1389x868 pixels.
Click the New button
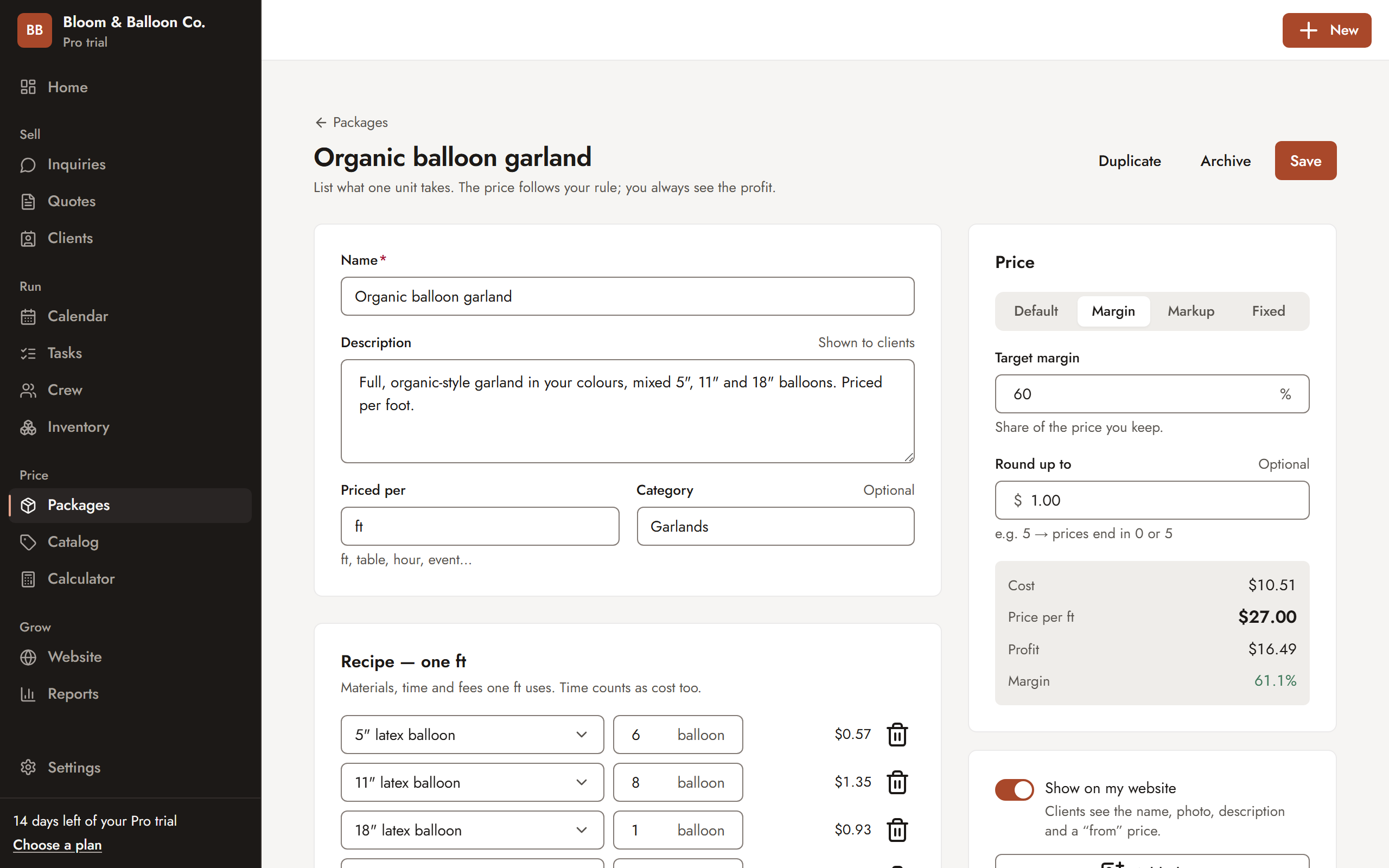tap(1327, 30)
